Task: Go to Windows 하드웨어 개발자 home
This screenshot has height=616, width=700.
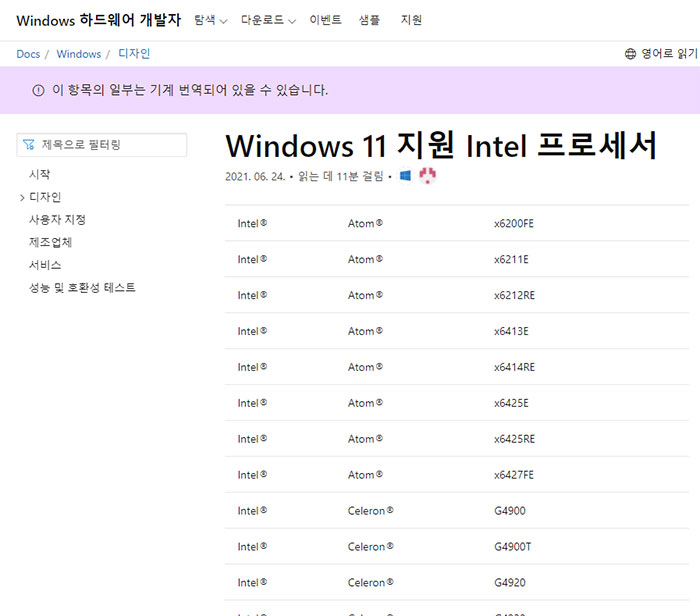Action: [x=99, y=20]
